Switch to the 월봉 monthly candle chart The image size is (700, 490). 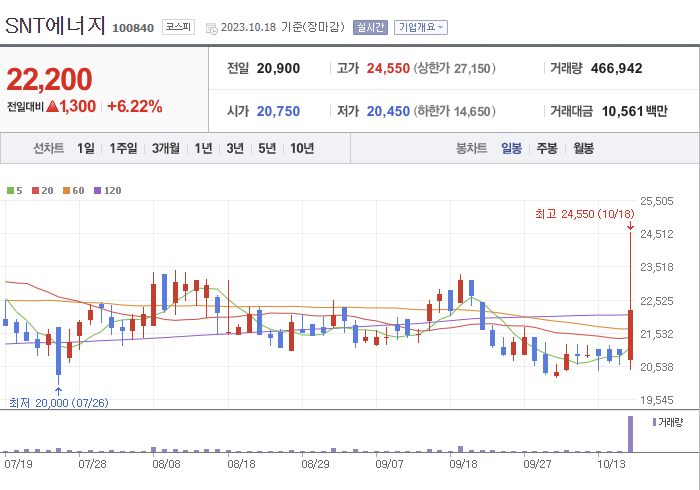point(583,148)
